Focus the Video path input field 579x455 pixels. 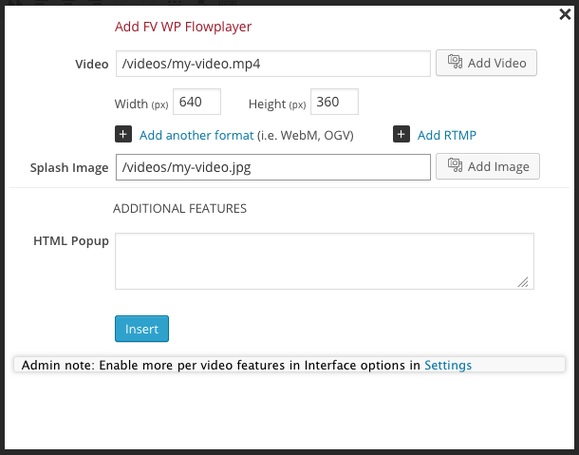[x=273, y=64]
